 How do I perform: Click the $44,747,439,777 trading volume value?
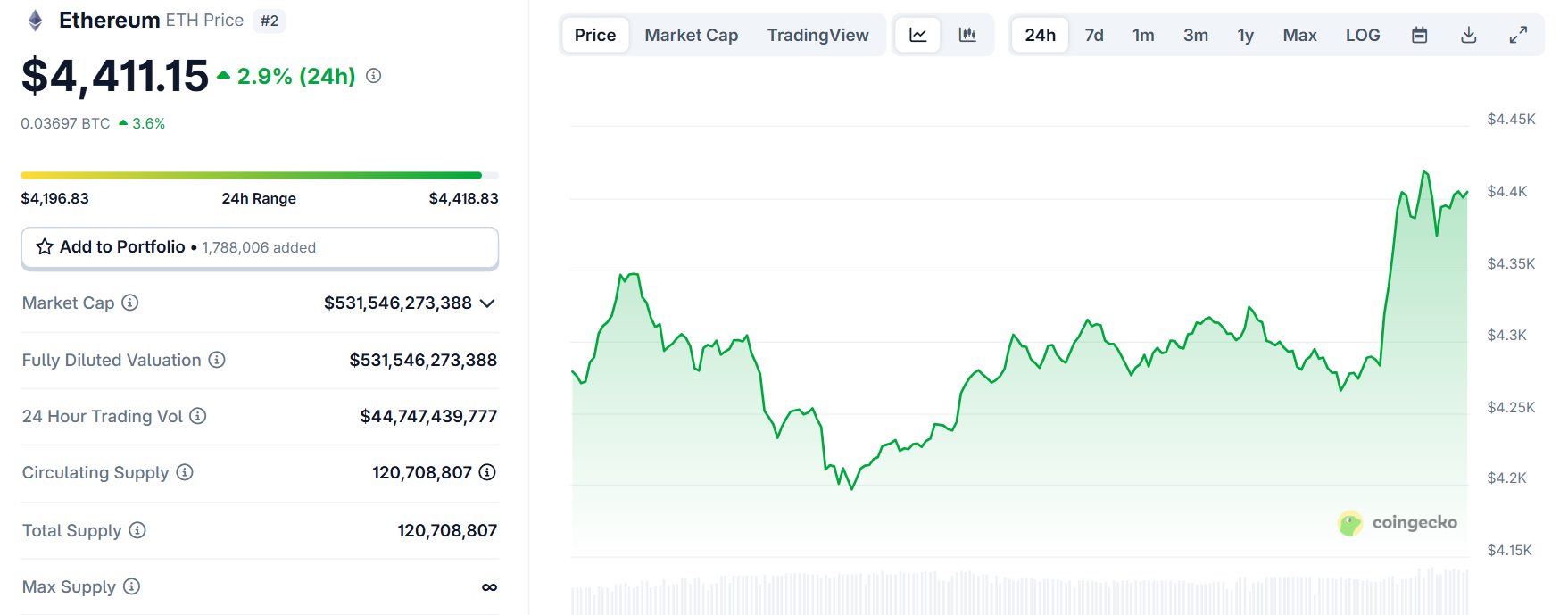coord(429,416)
